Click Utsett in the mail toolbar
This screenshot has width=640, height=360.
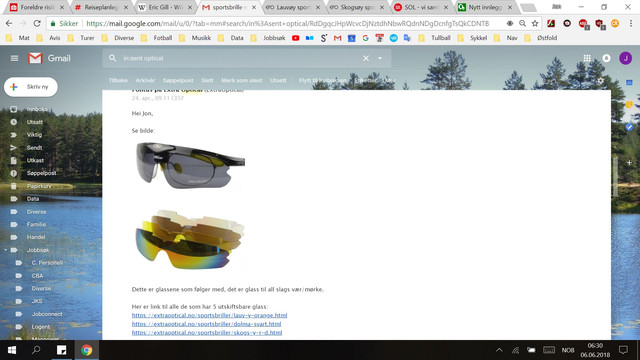click(x=278, y=80)
